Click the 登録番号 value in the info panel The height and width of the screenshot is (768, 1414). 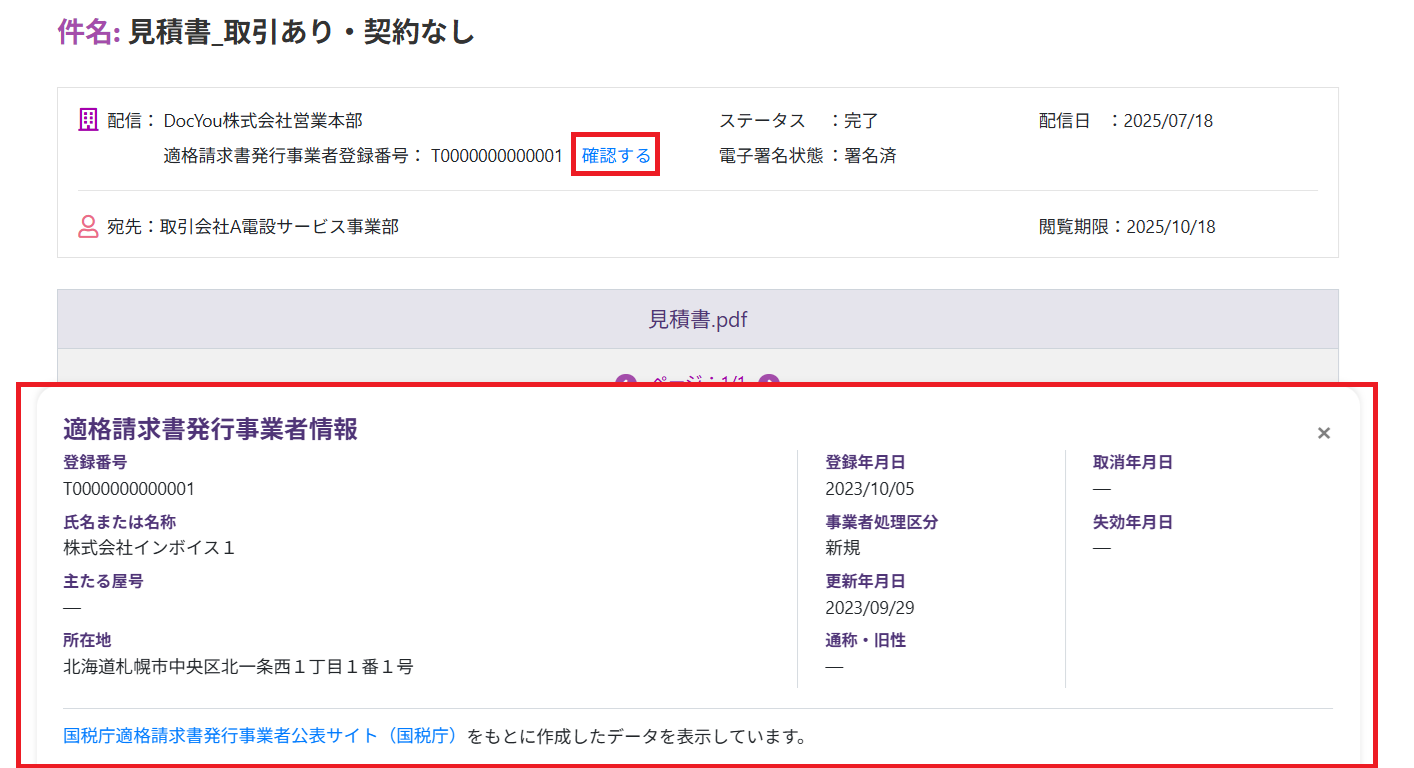pos(129,489)
